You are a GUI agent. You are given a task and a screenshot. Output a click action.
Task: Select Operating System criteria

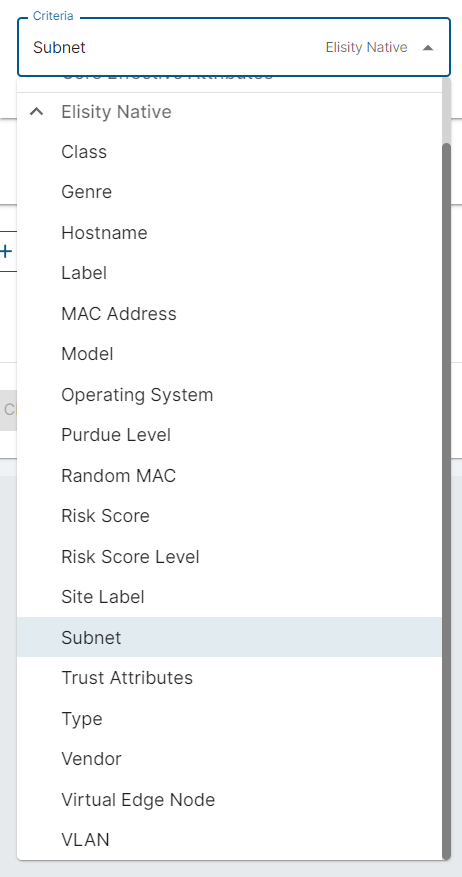click(x=229, y=395)
